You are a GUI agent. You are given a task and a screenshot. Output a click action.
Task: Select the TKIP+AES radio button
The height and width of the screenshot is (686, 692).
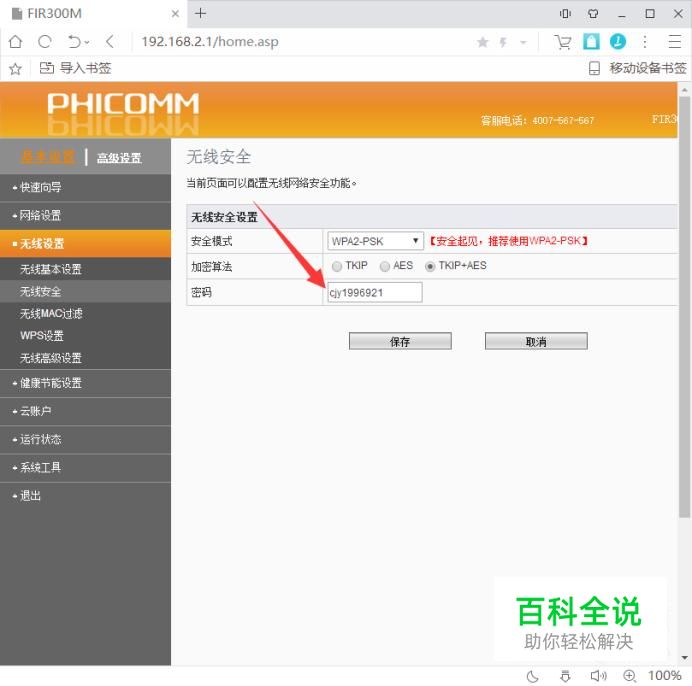point(430,266)
